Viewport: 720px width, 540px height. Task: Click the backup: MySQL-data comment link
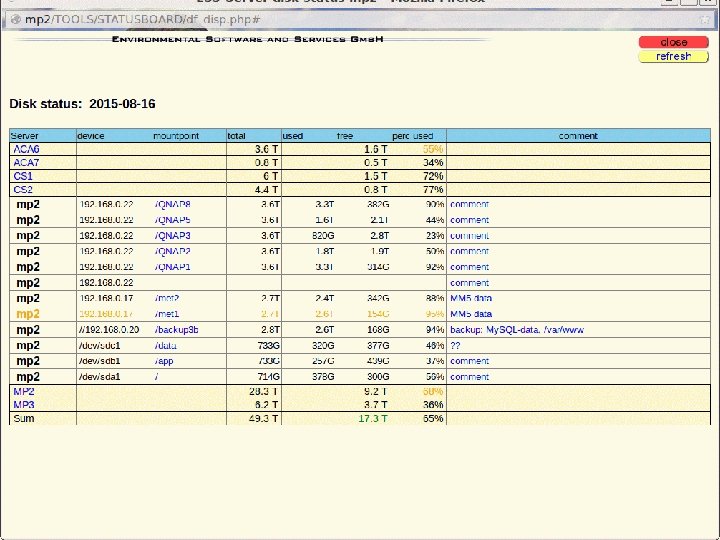[517, 330]
